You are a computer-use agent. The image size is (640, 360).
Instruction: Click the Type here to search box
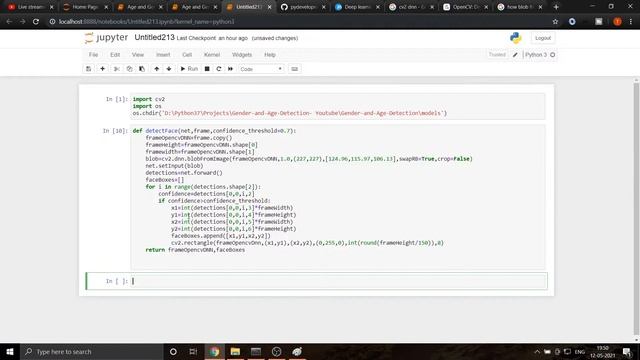click(91, 351)
